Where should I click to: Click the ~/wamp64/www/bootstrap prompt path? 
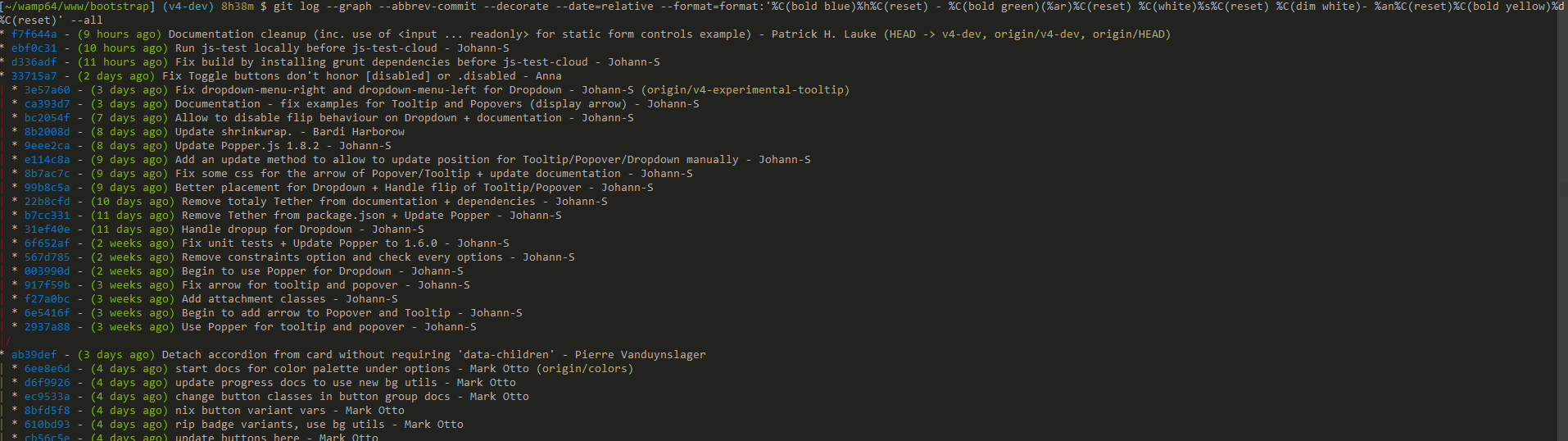click(78, 7)
